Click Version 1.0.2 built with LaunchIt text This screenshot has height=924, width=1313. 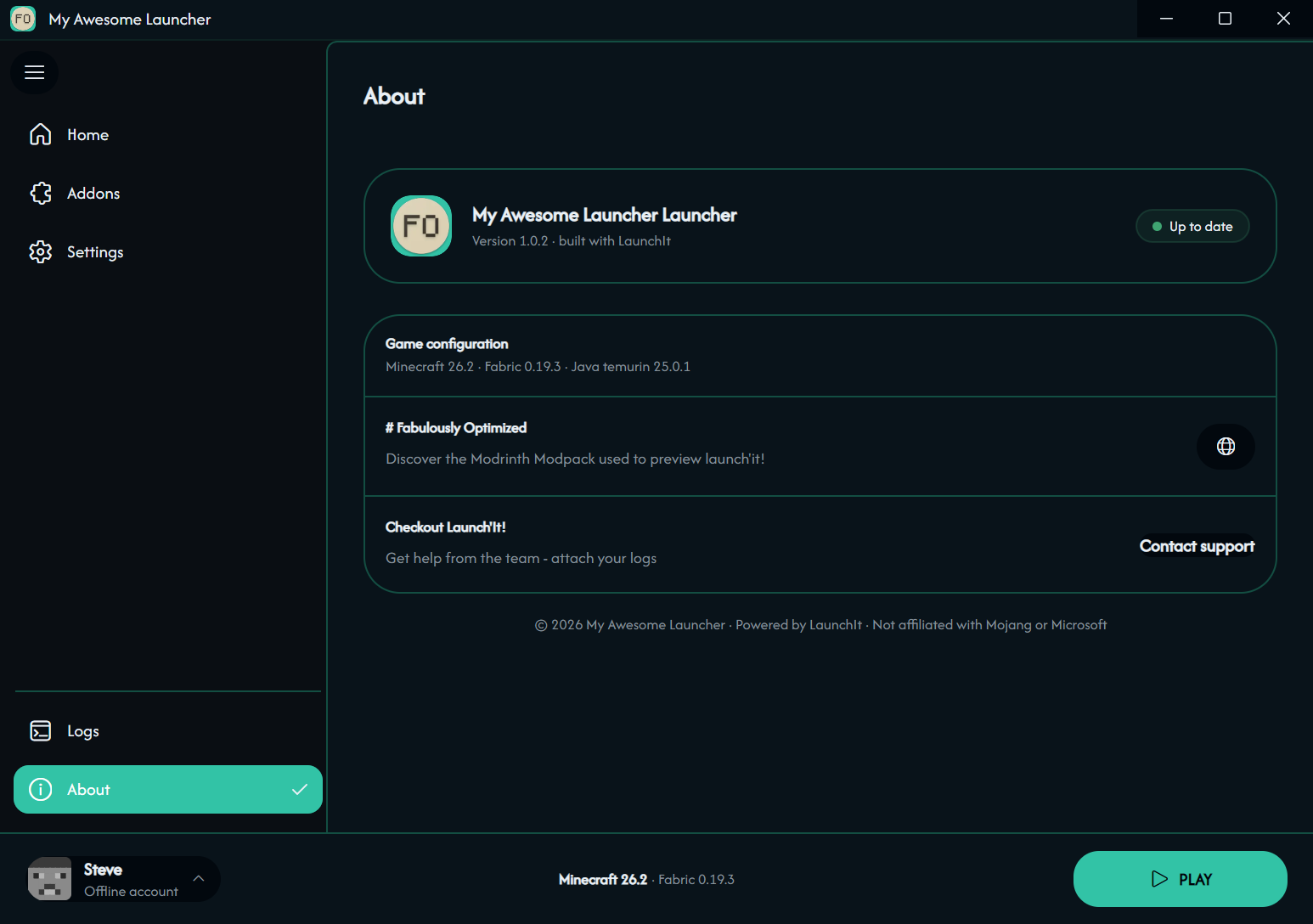(572, 241)
